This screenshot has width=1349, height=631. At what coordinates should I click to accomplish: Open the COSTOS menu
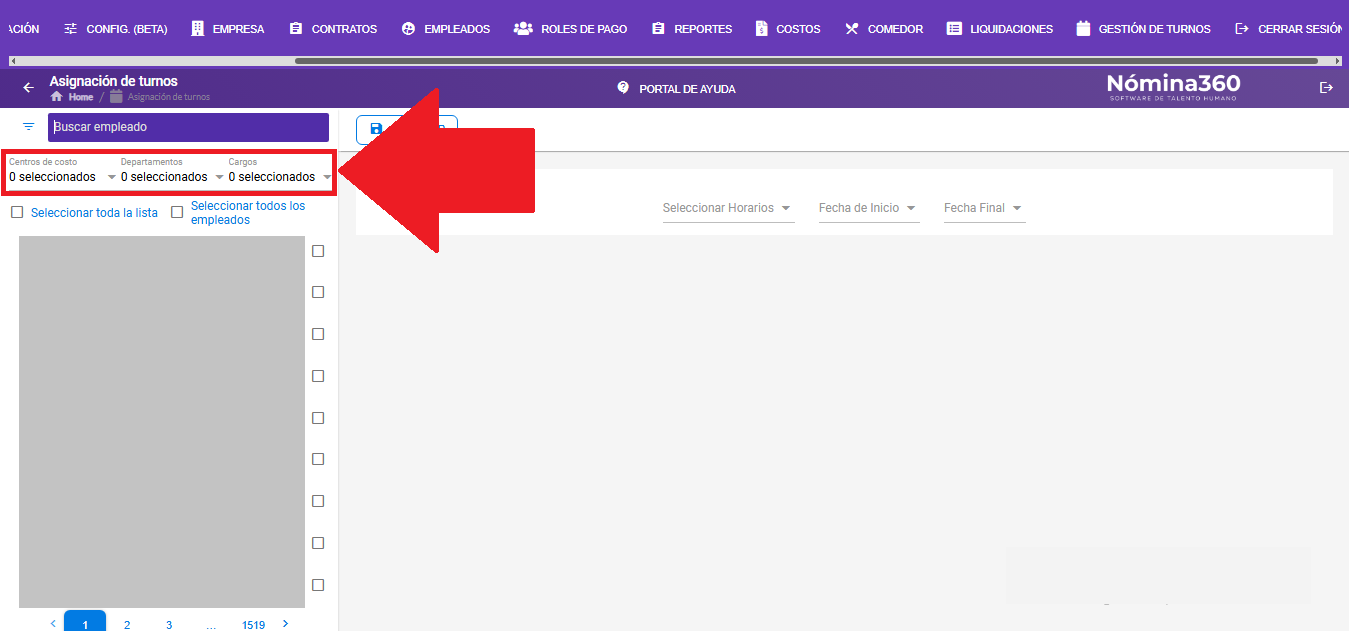(x=789, y=29)
